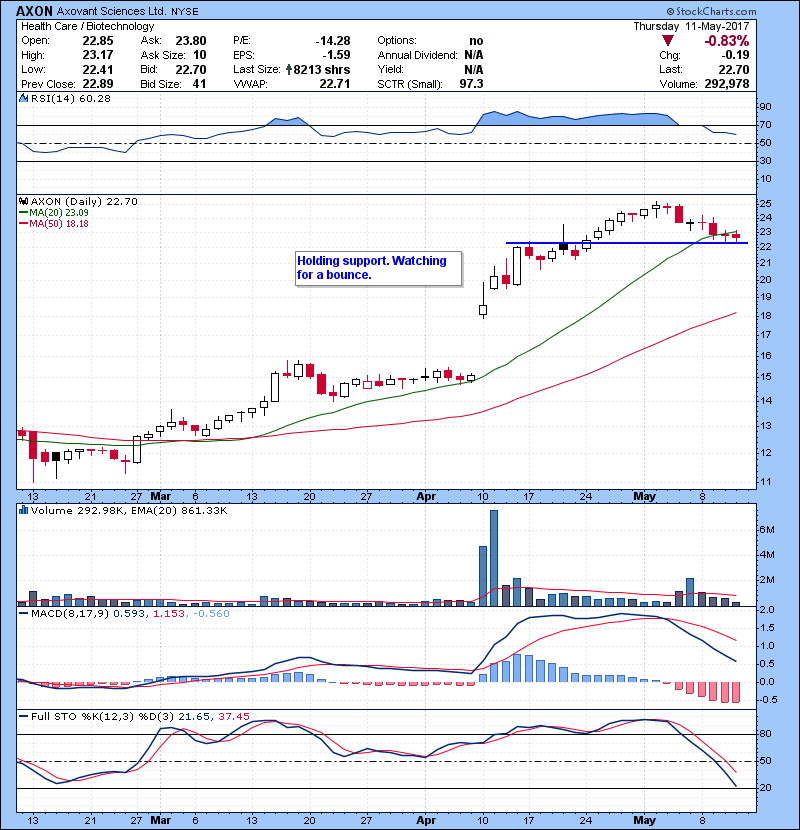This screenshot has height=830, width=800.
Task: Click the Full STO %D value 37.45
Action: [x=233, y=717]
